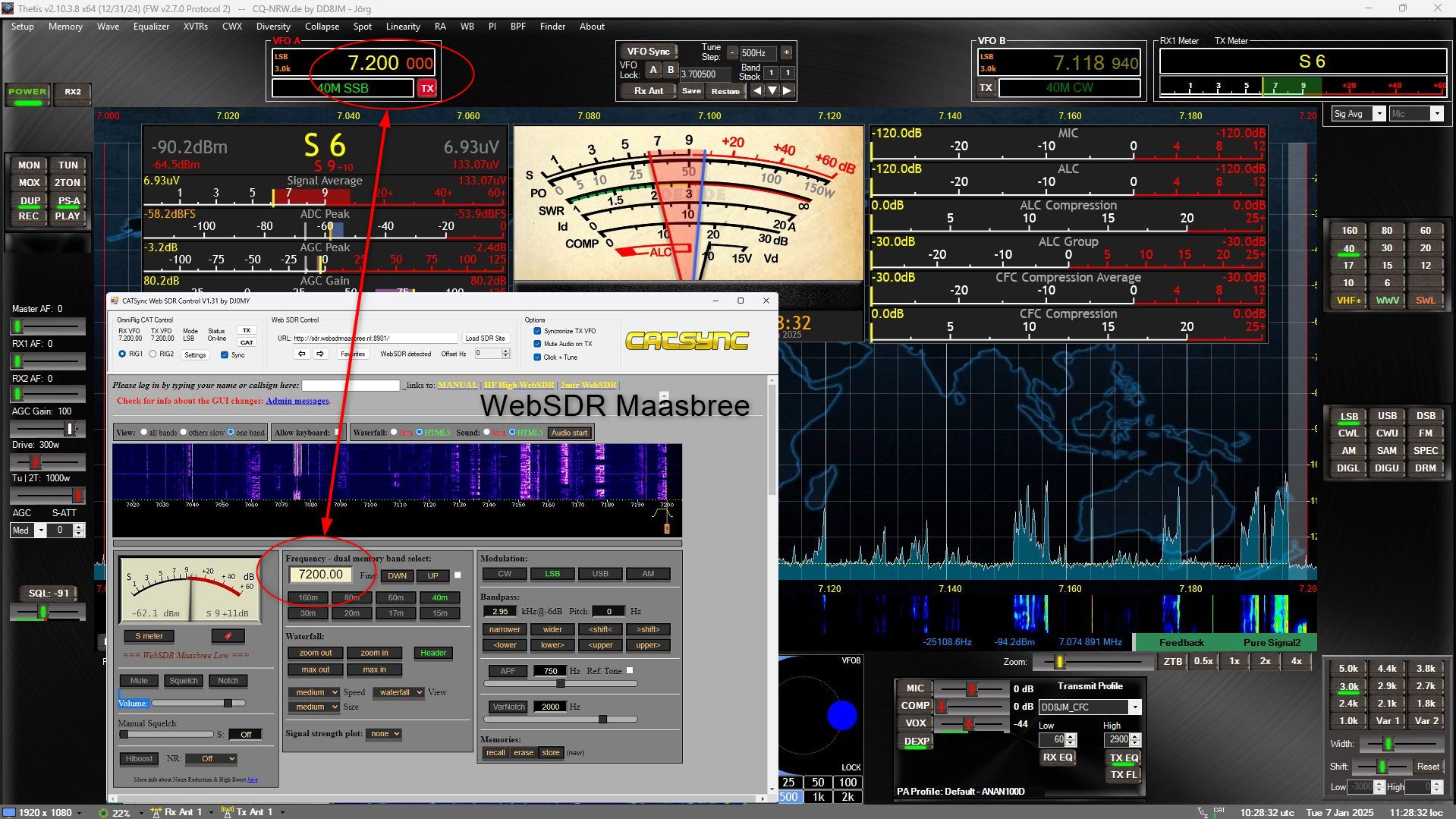The height and width of the screenshot is (819, 1456).
Task: Open the waterfall View dropdown
Action: 397,692
